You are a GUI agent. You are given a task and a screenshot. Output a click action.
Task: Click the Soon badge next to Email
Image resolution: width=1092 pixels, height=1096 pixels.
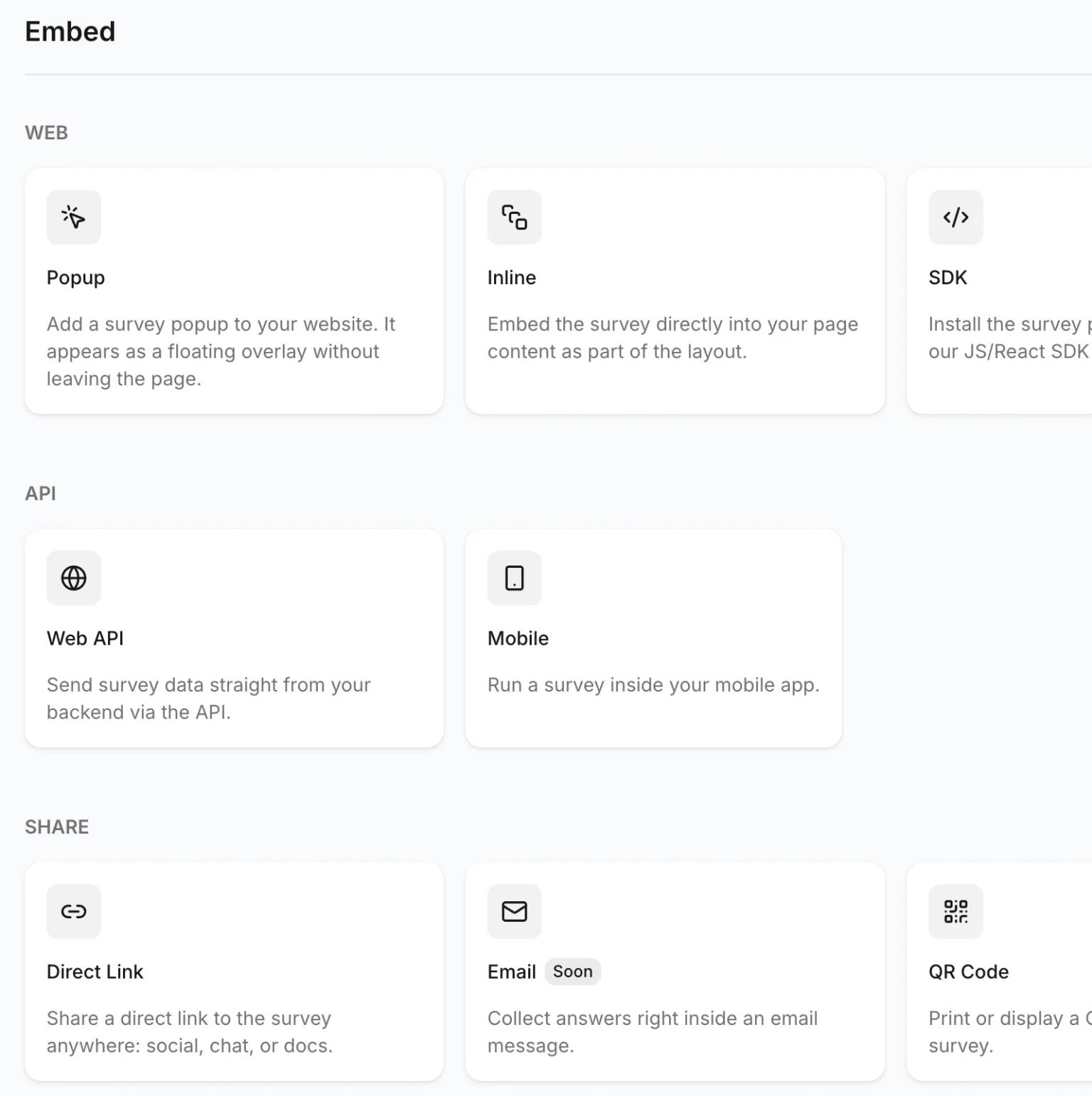coord(573,972)
